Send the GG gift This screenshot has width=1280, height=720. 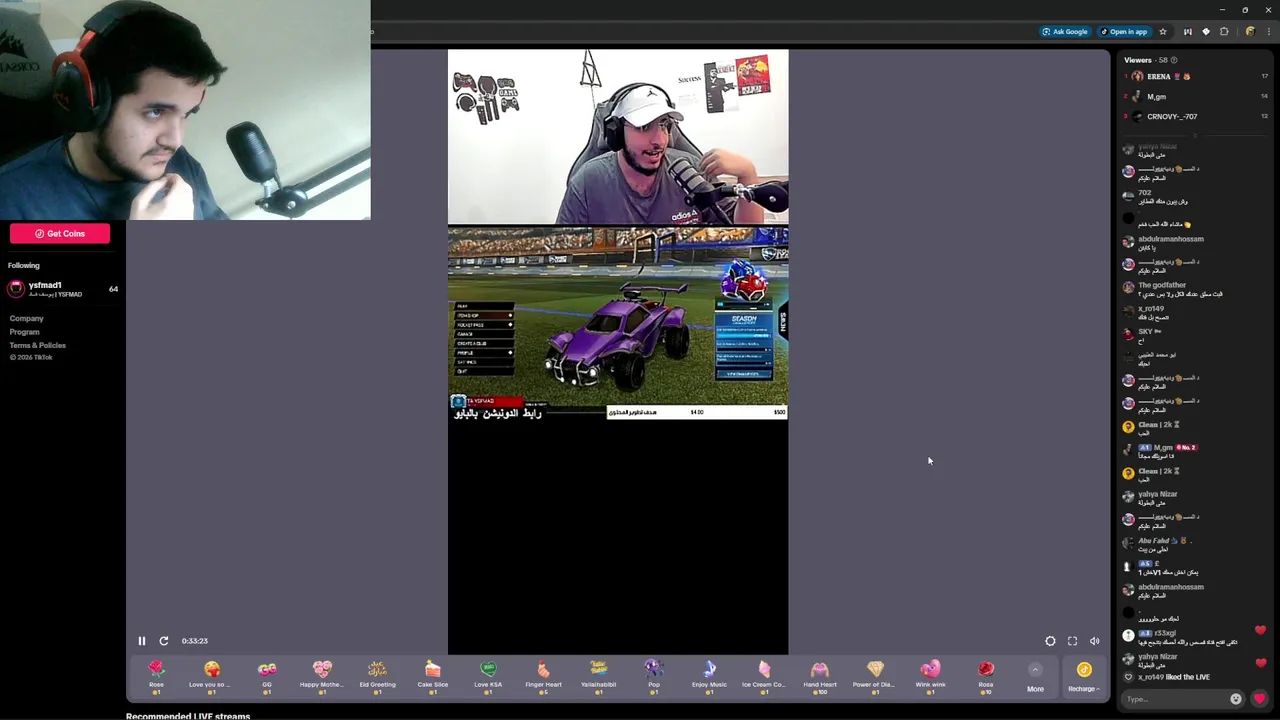(266, 676)
